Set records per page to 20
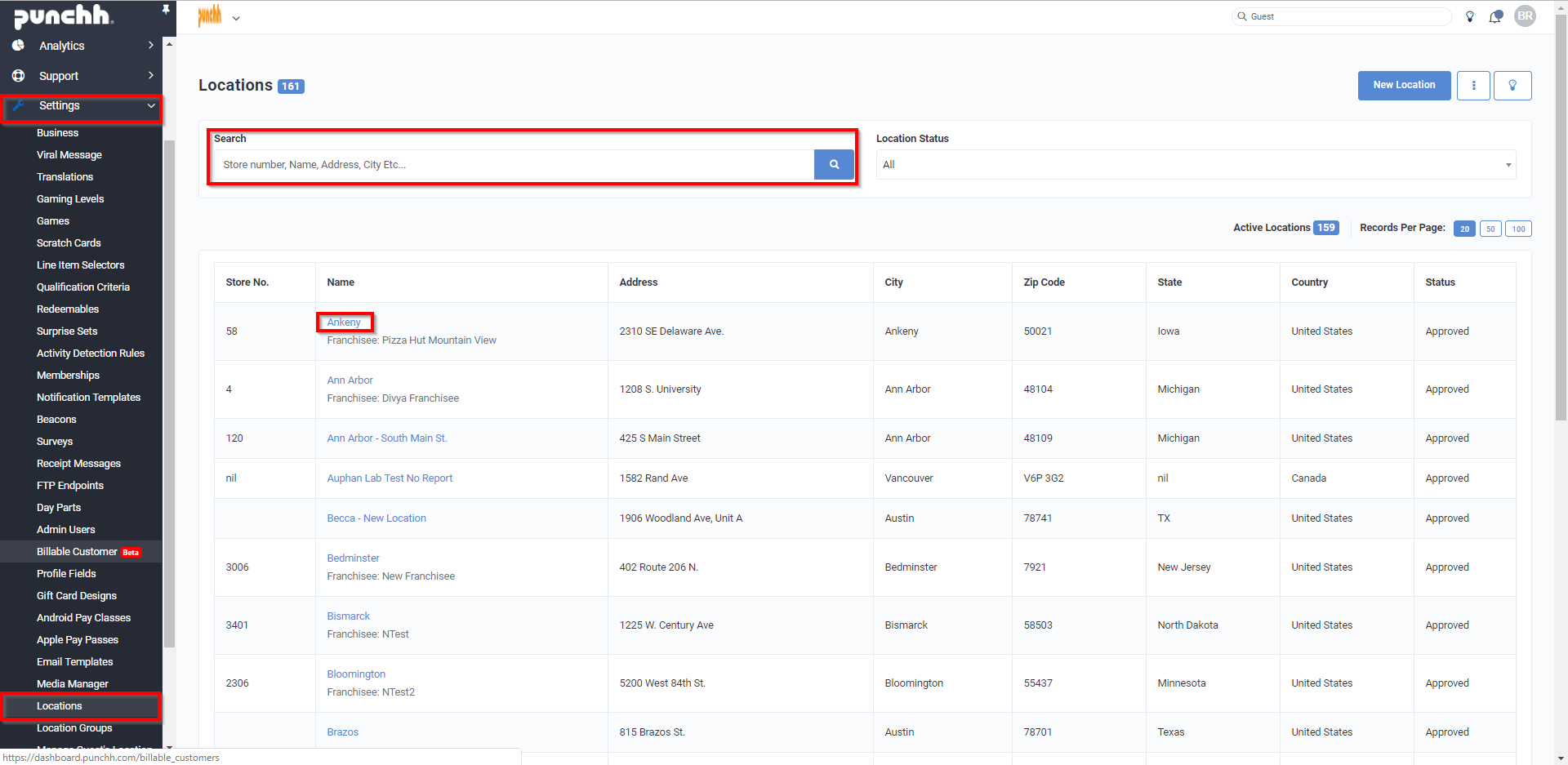 [1464, 229]
